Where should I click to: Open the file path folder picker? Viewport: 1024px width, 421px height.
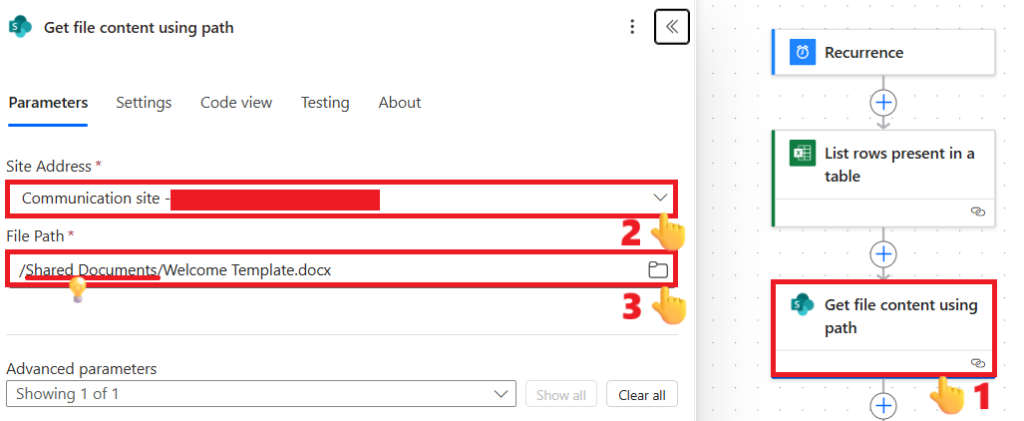tap(657, 269)
